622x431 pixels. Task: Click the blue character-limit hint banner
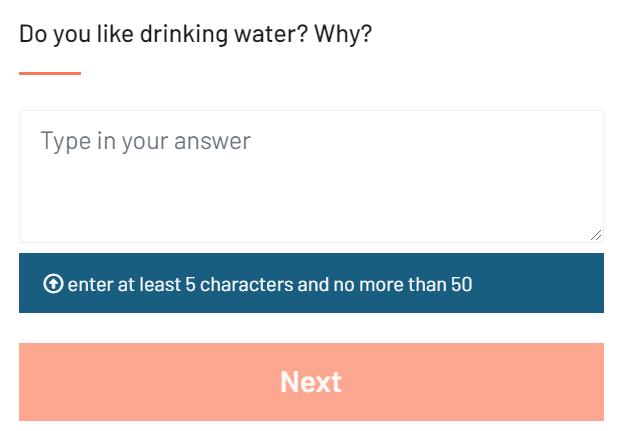(311, 283)
